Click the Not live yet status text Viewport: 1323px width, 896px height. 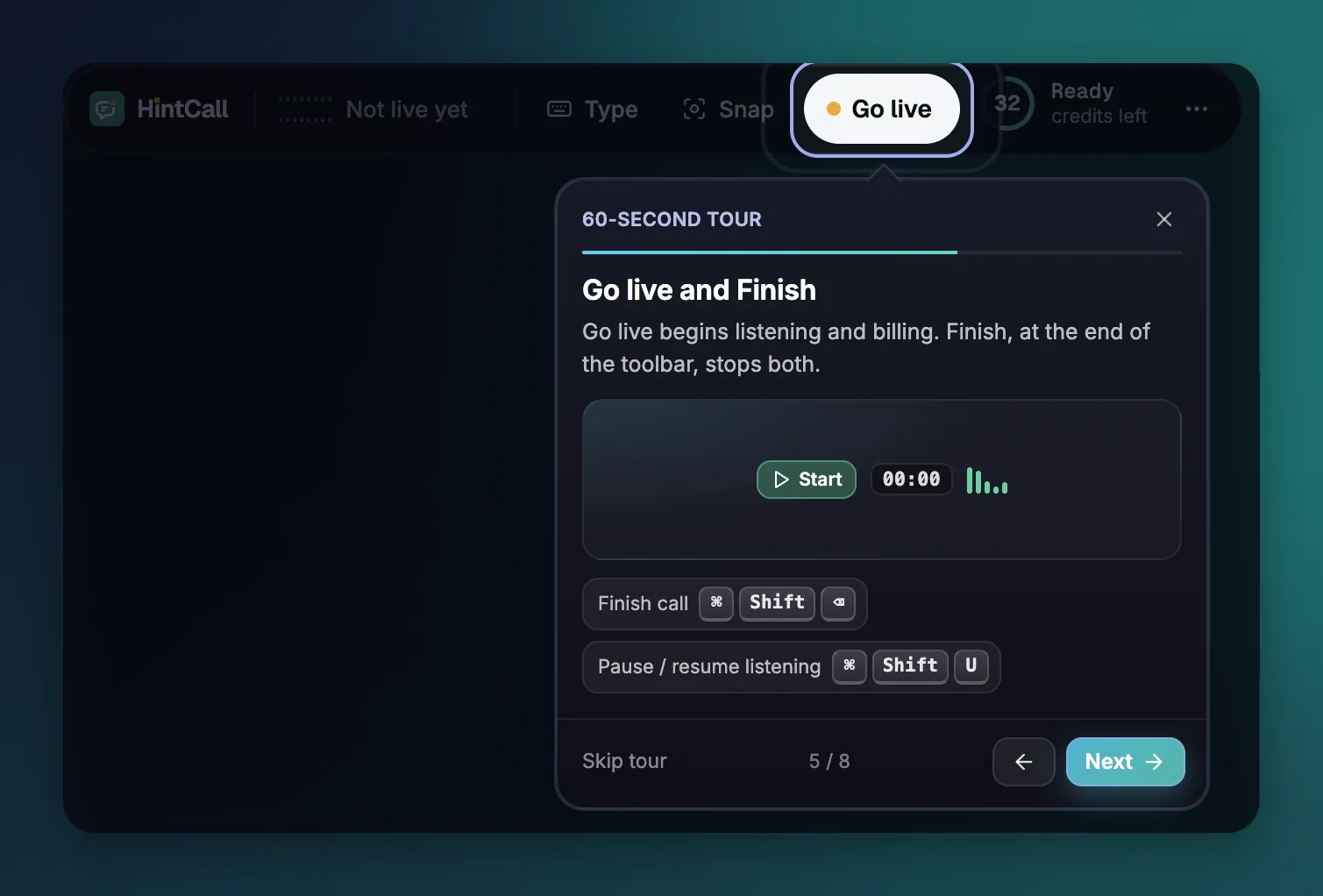click(x=407, y=110)
